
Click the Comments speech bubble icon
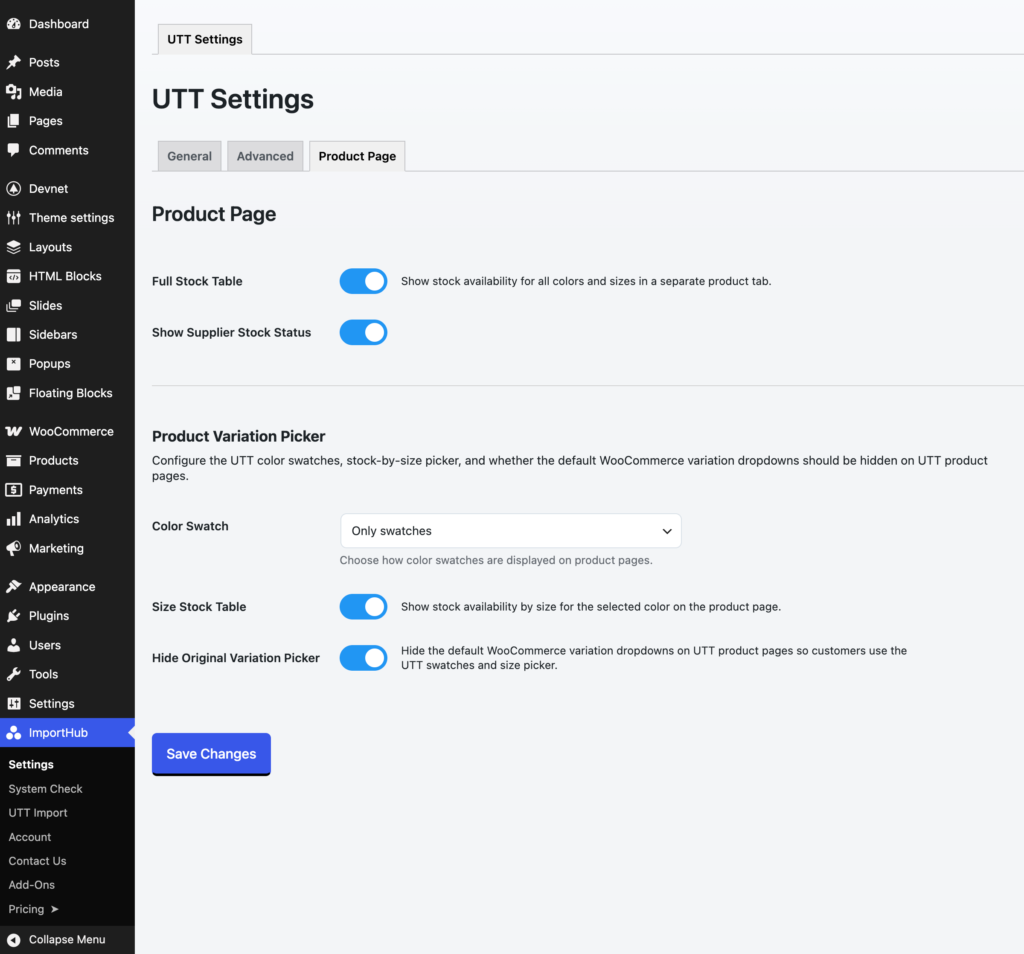click(14, 150)
